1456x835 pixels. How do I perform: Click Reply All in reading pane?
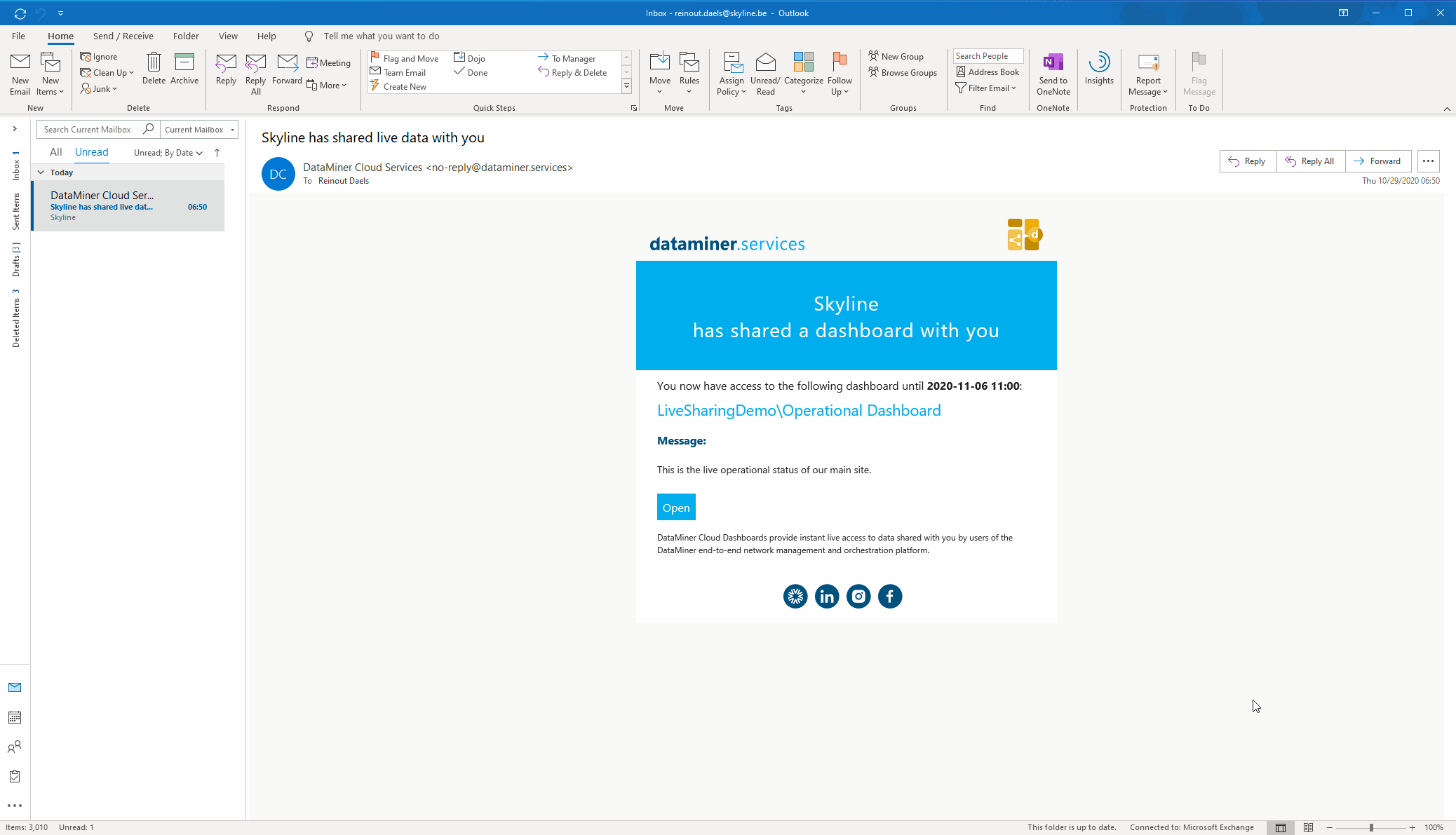point(1311,161)
